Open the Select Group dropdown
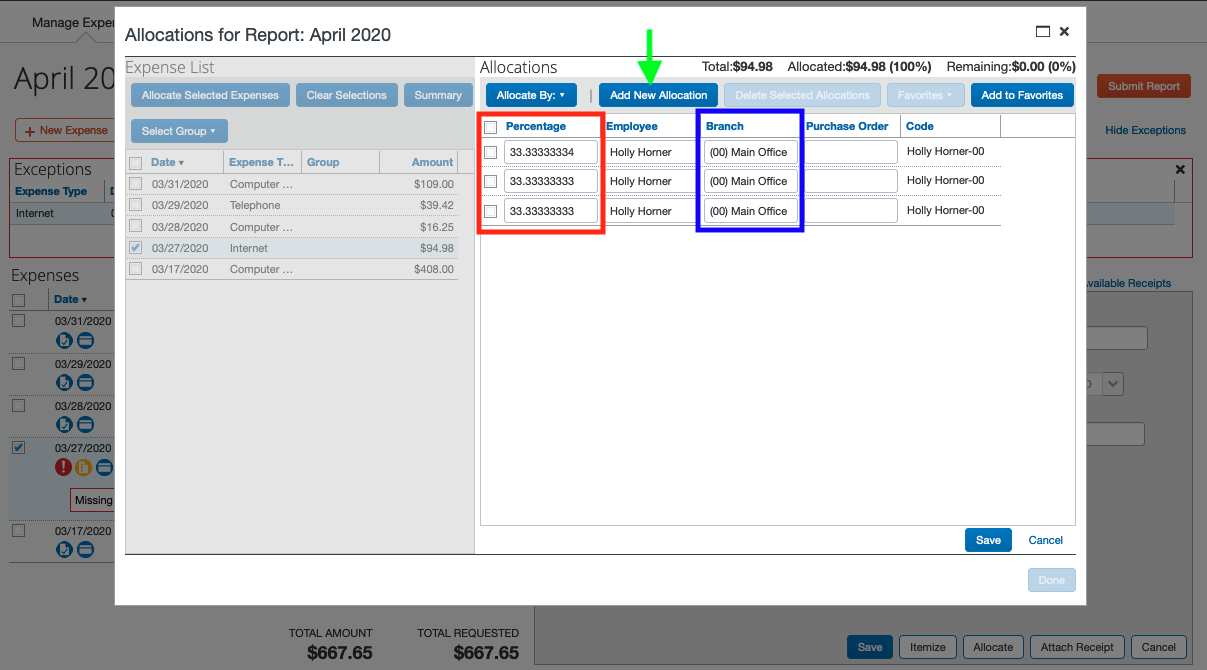Image resolution: width=1207 pixels, height=670 pixels. pos(179,131)
